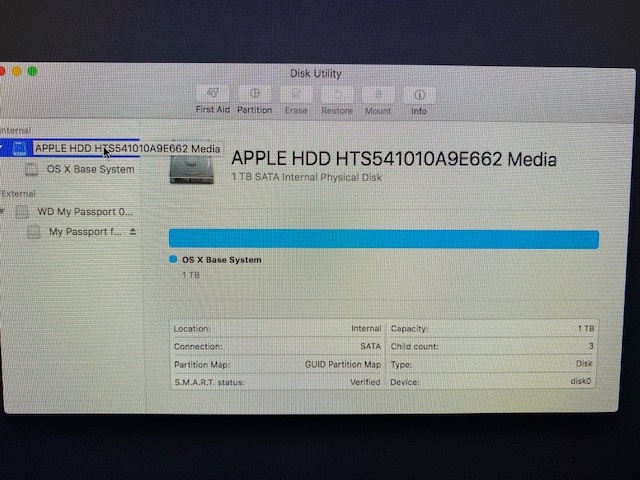Click the My Passport f... volume icon
Image resolution: width=640 pixels, height=480 pixels.
pyautogui.click(x=33, y=232)
